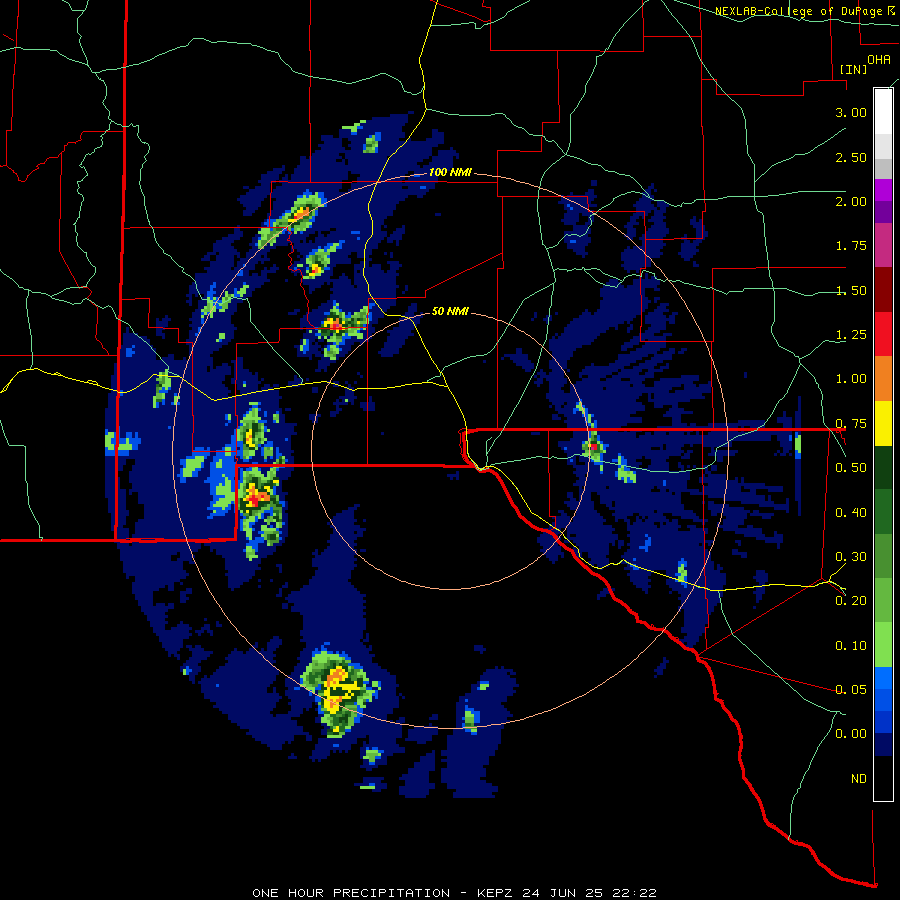Select the 0.20 legend value
Image resolution: width=900 pixels, height=900 pixels.
(x=851, y=601)
